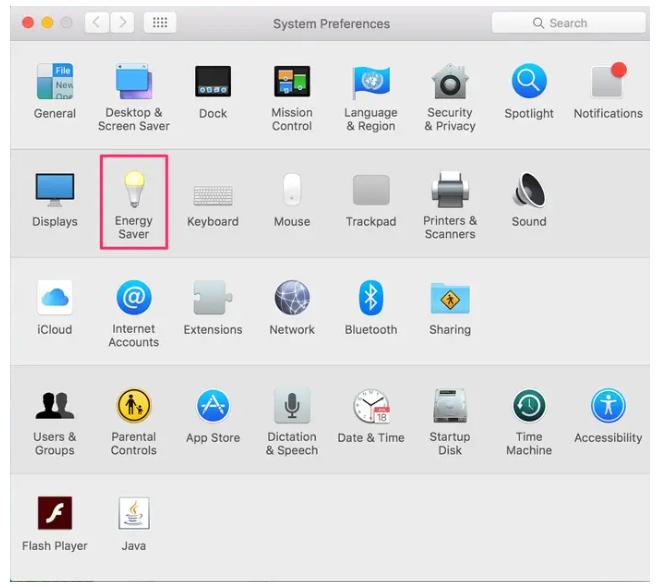
Task: Close the System Preferences window
Action: point(28,22)
